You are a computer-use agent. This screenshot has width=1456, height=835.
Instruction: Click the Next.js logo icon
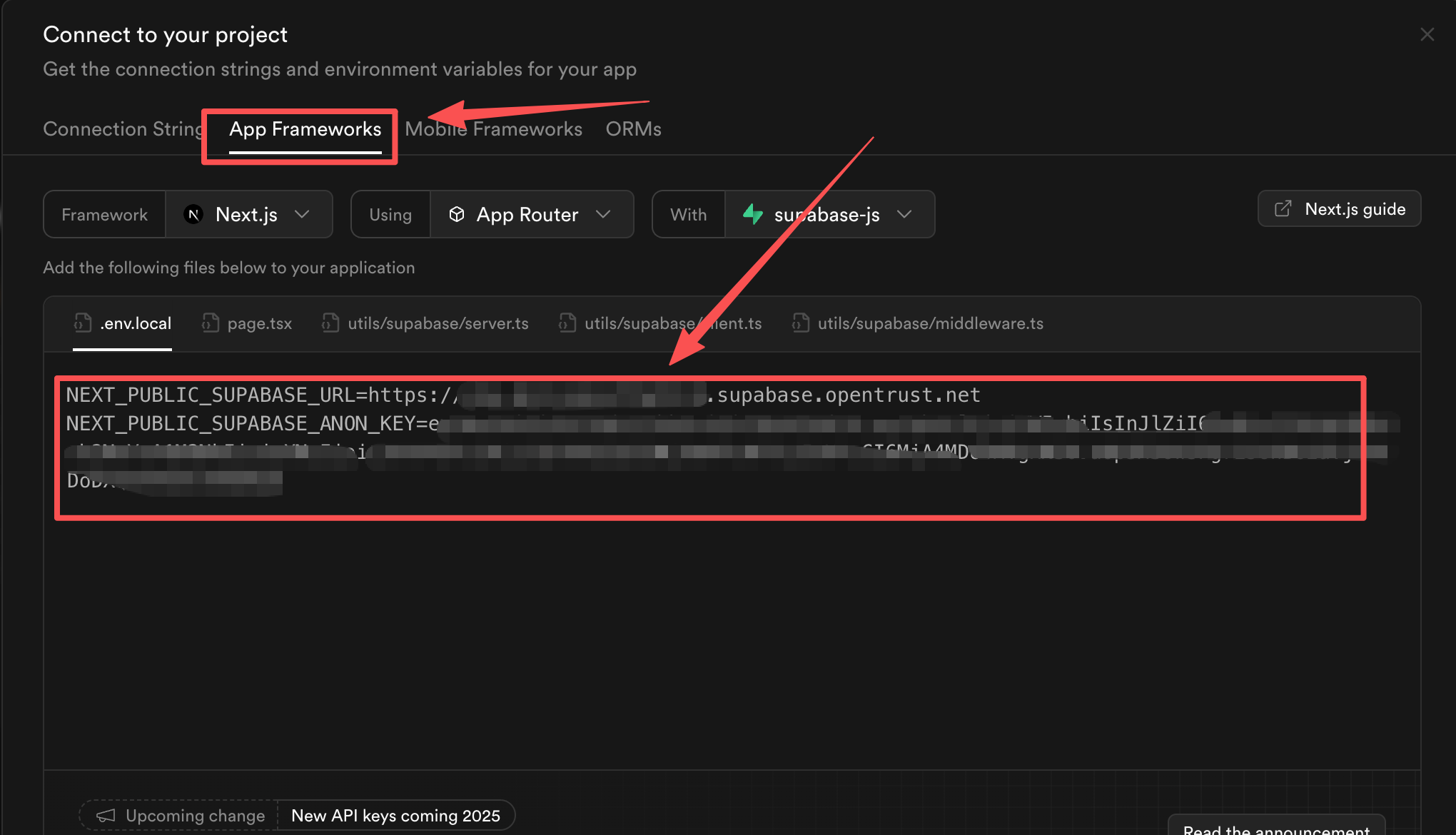(193, 214)
